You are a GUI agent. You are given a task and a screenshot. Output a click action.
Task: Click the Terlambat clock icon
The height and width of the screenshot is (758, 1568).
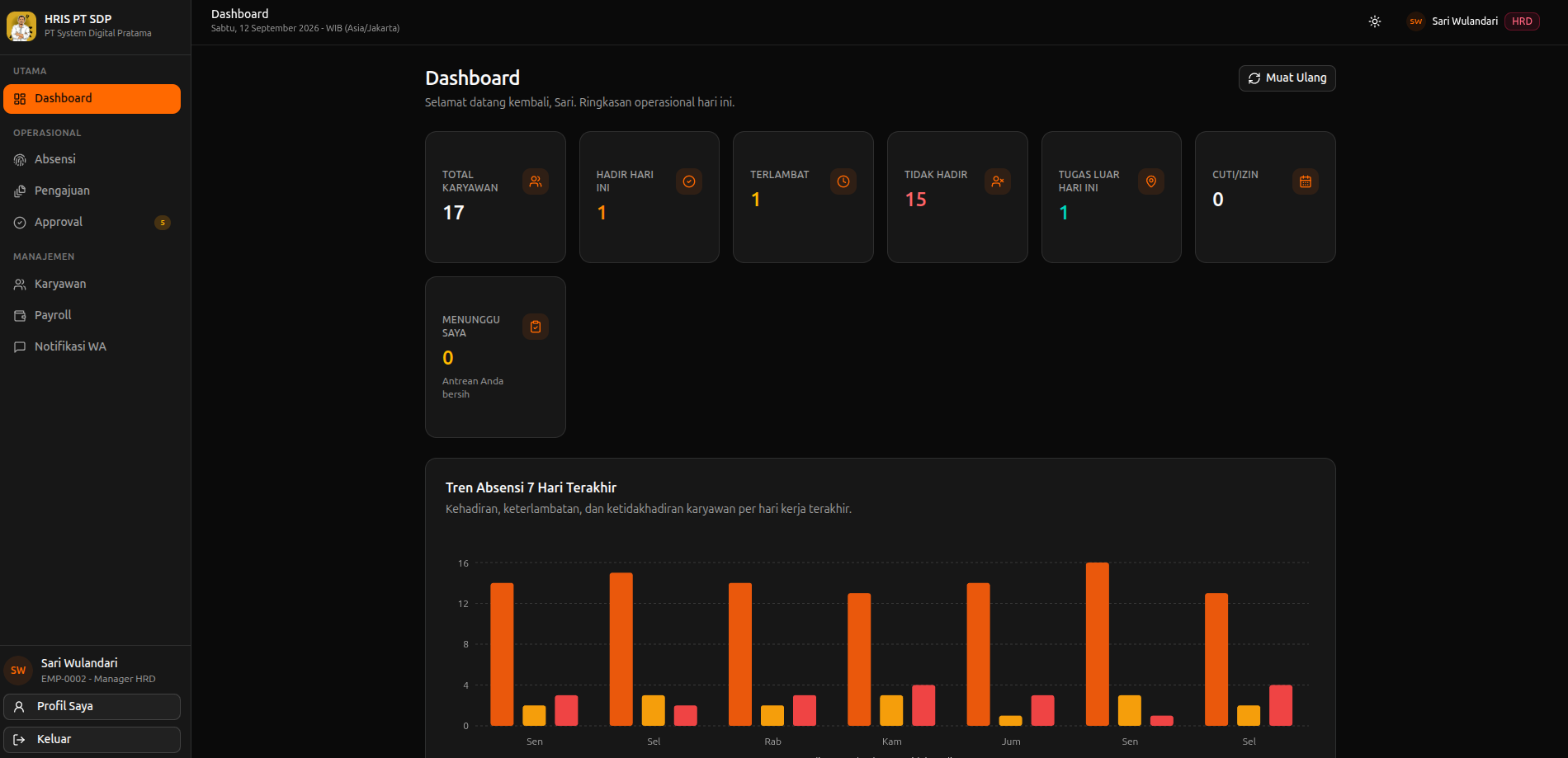coord(843,181)
